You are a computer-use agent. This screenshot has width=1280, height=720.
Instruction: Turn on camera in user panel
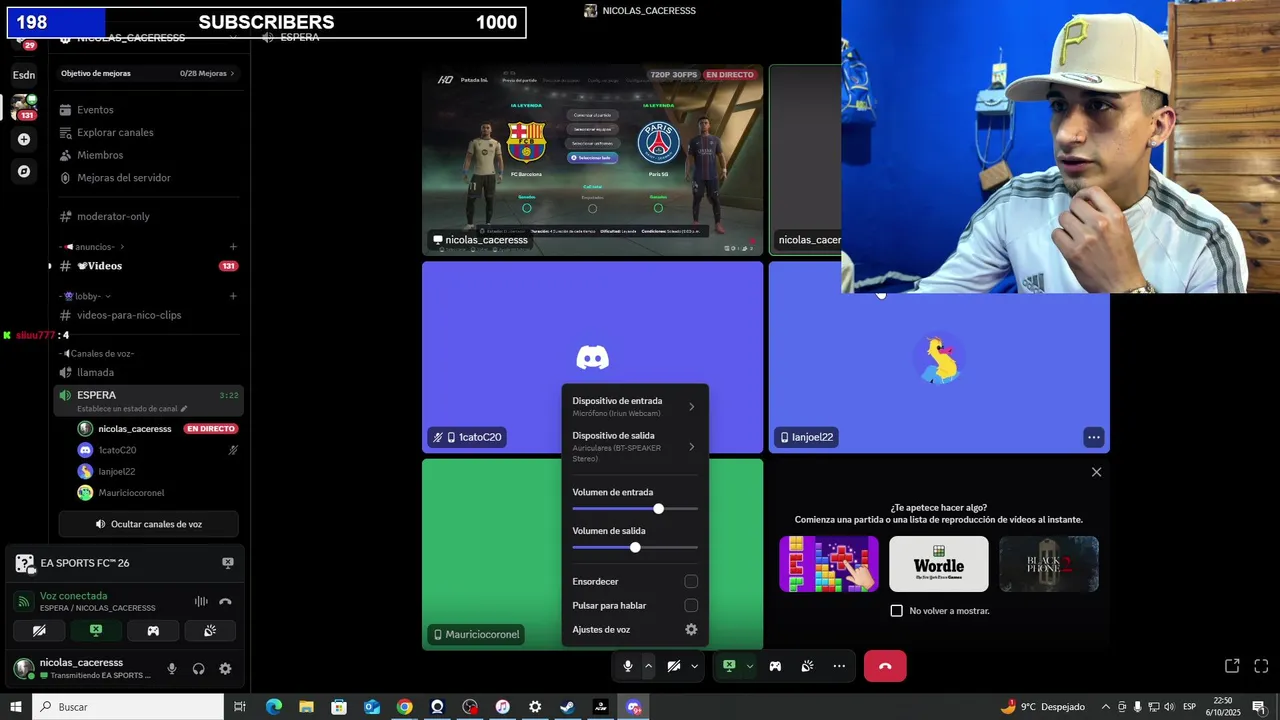click(x=39, y=631)
